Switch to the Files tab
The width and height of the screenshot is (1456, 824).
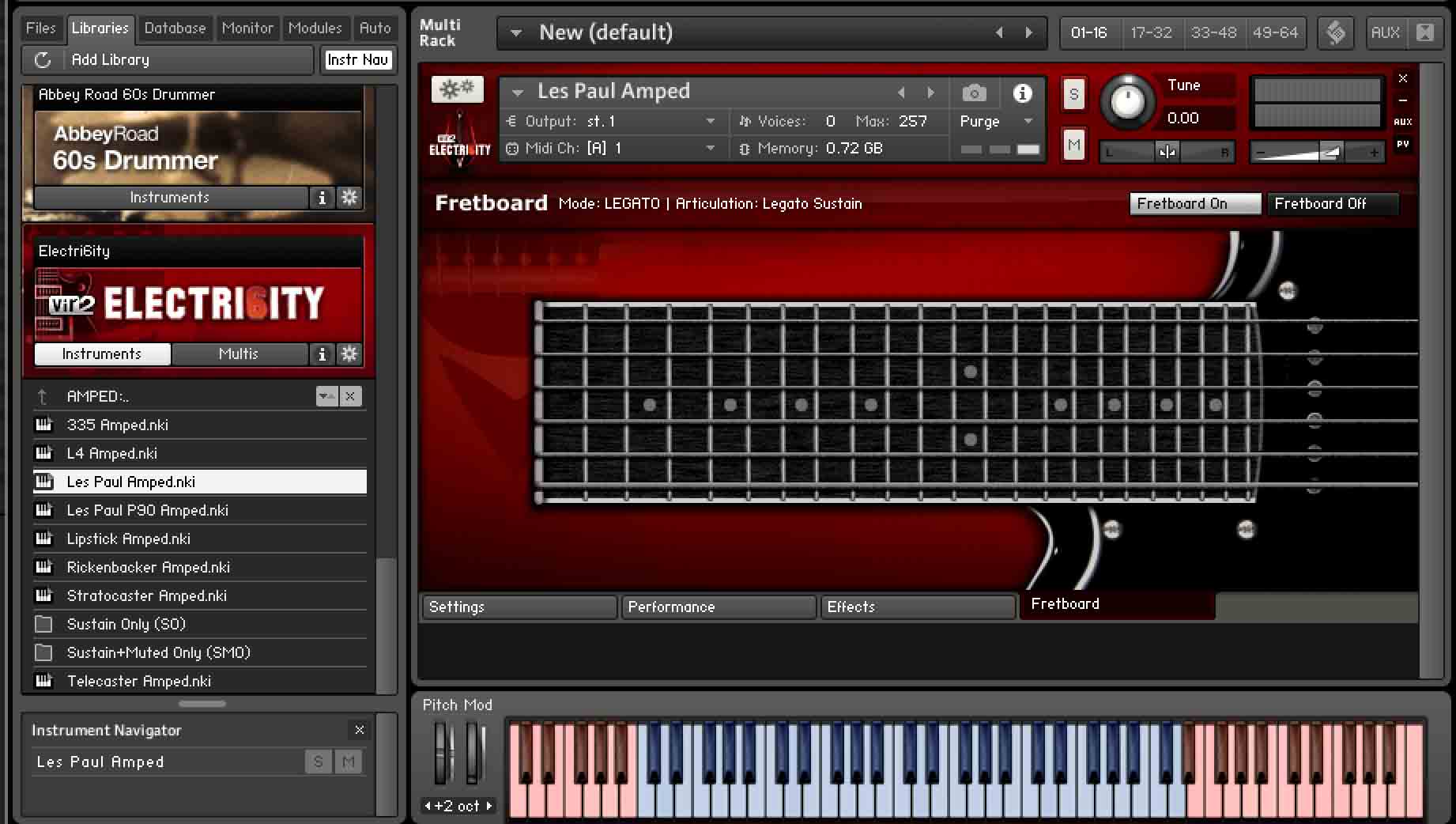point(41,28)
